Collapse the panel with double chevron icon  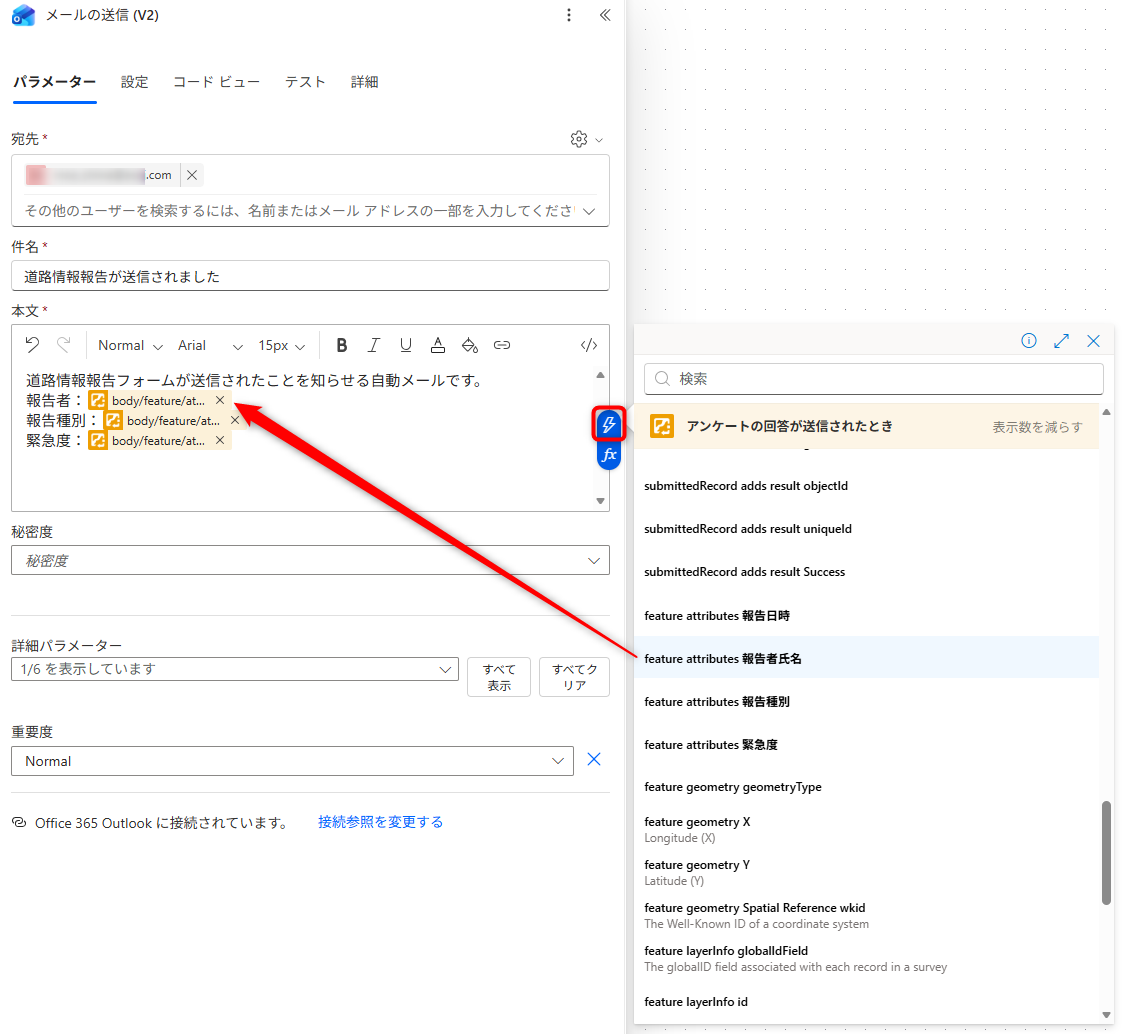(605, 15)
